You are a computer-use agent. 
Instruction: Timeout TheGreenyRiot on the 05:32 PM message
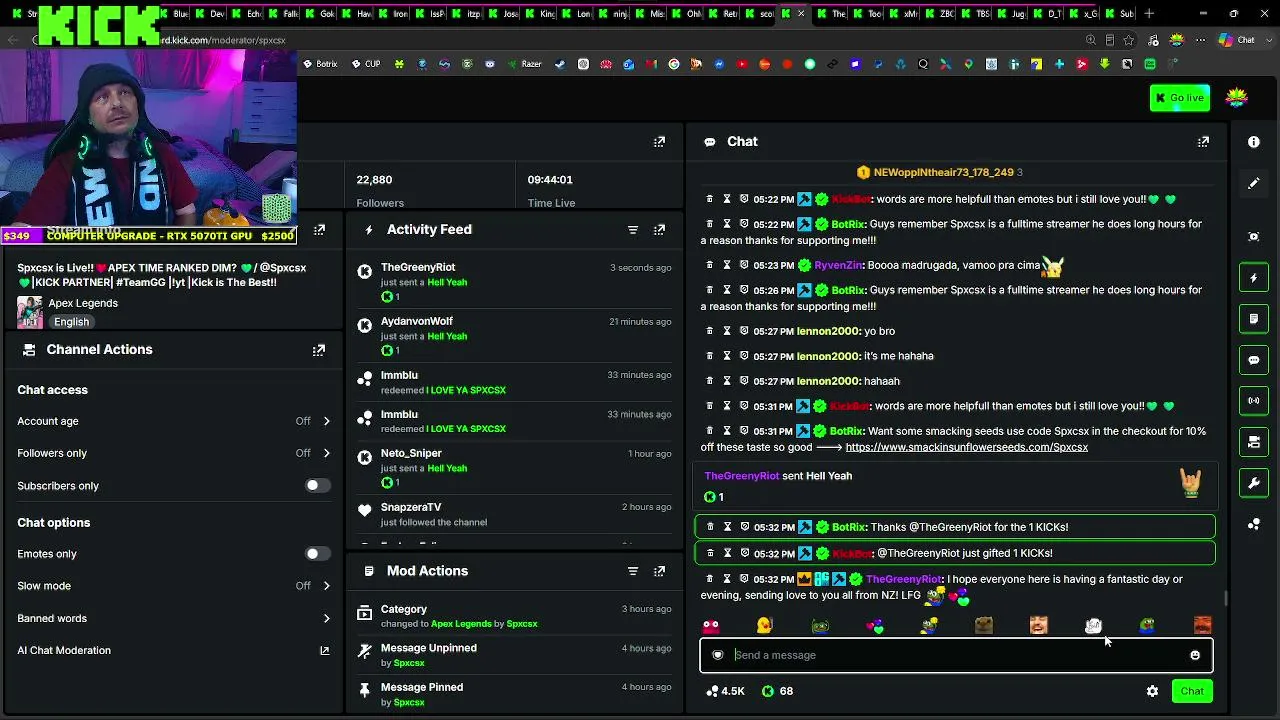click(x=727, y=579)
